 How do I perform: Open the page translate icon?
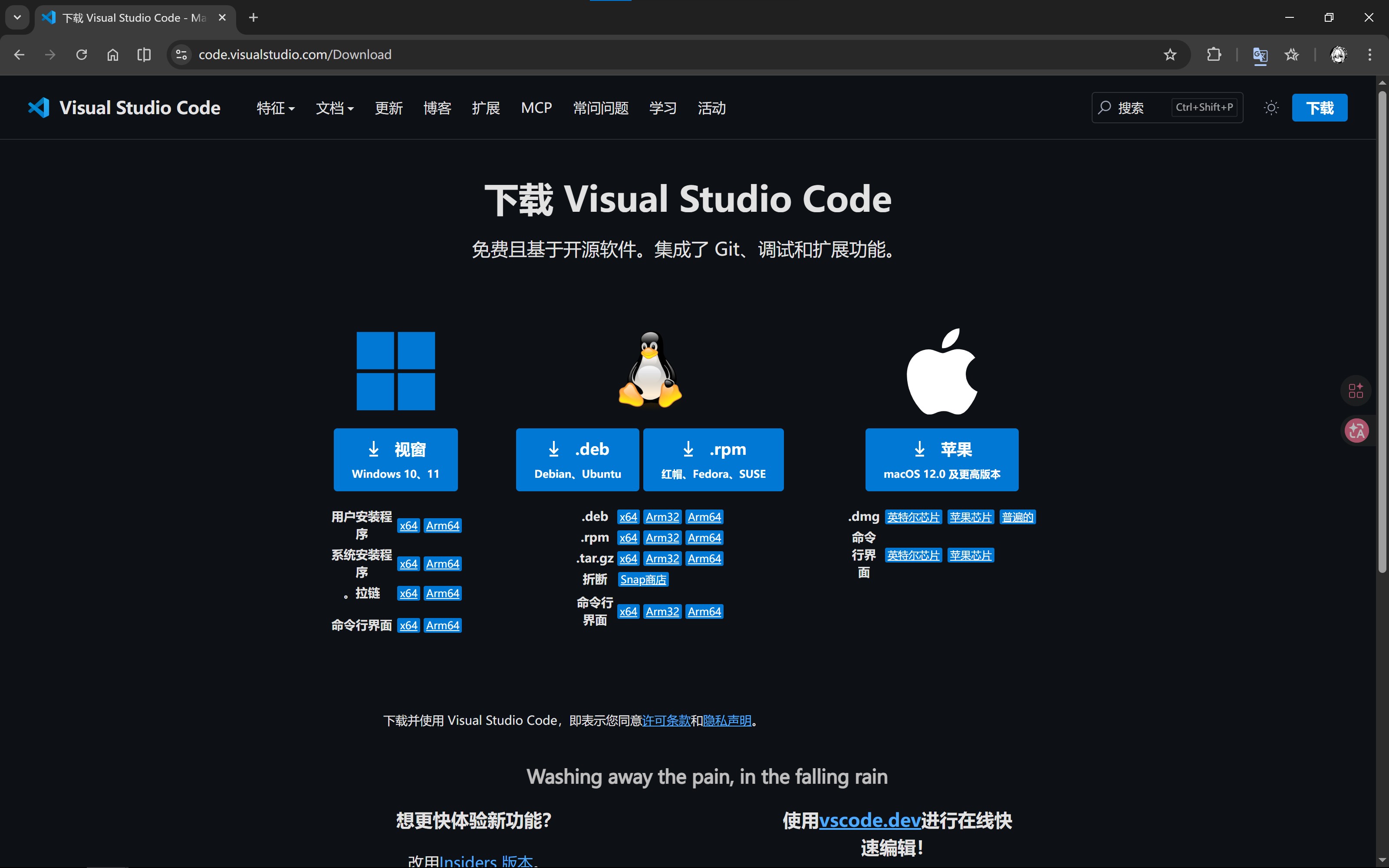pyautogui.click(x=1260, y=55)
